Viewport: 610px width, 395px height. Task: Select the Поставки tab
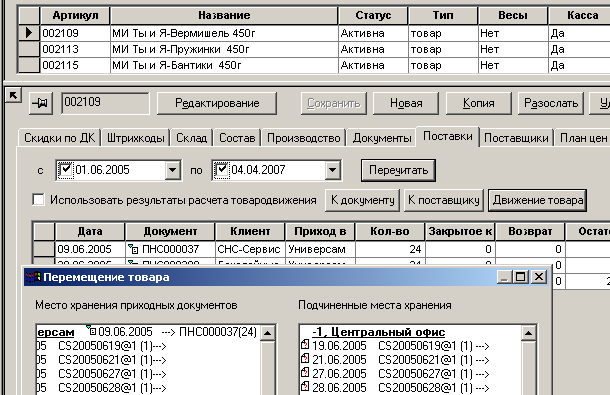pos(448,136)
